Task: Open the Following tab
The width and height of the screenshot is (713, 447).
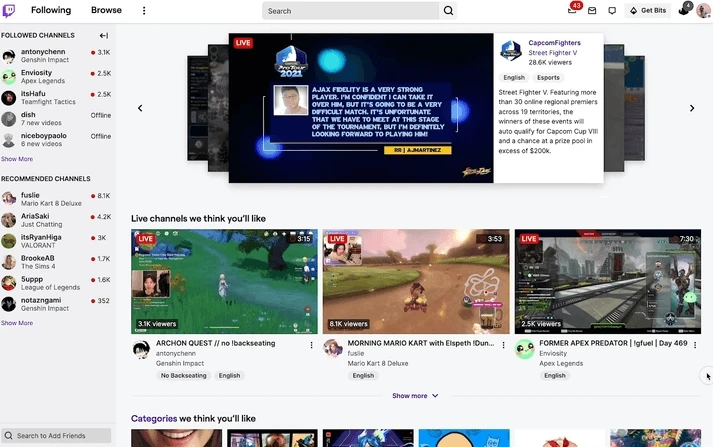Action: (x=51, y=10)
